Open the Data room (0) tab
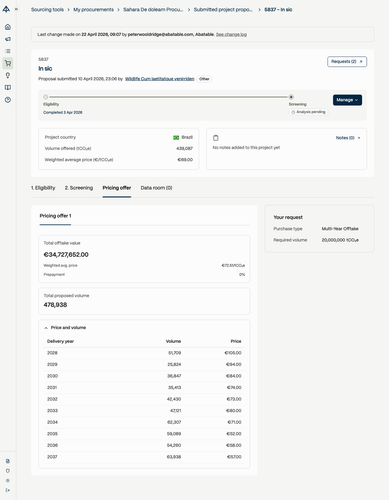Image resolution: width=389 pixels, height=500 pixels. [156, 188]
